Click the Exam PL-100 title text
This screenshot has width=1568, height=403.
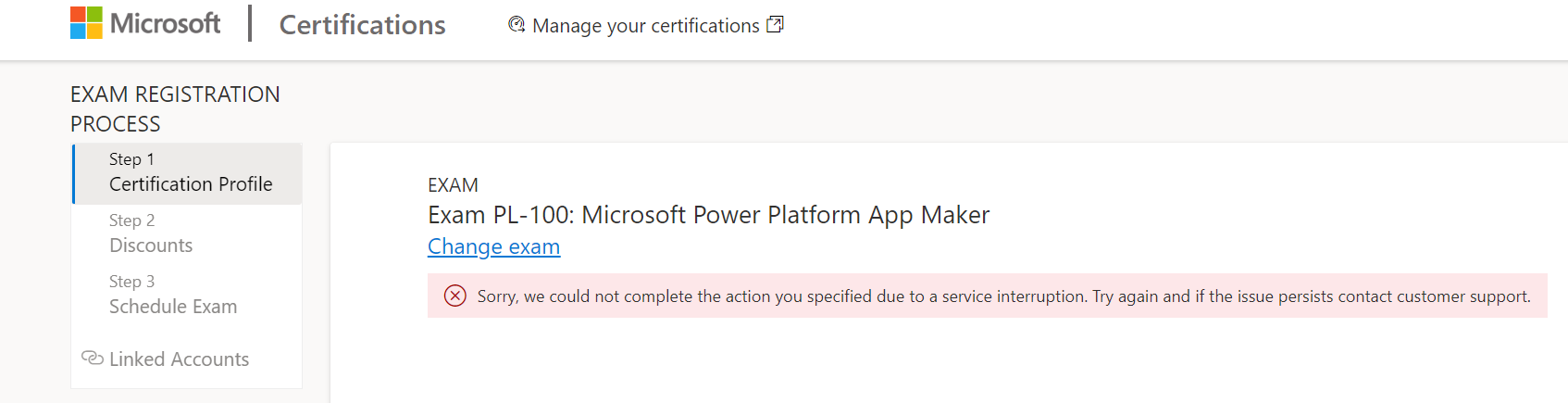click(708, 215)
